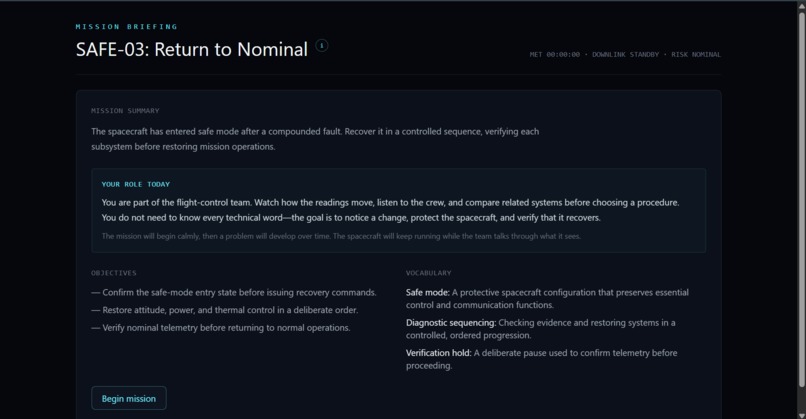Click the Verification hold vocabulary term

pos(438,353)
